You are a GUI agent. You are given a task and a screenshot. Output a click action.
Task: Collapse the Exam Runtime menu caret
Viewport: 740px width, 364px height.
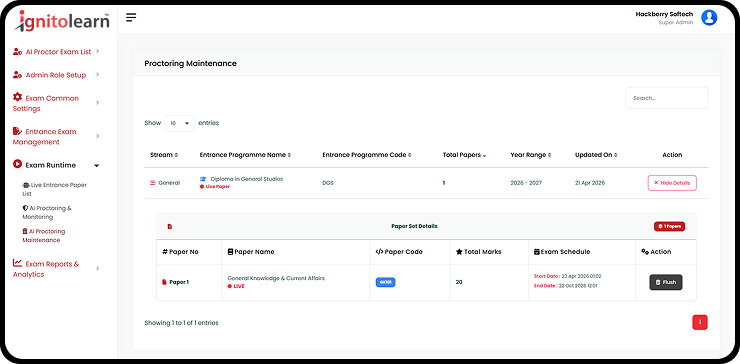(97, 166)
